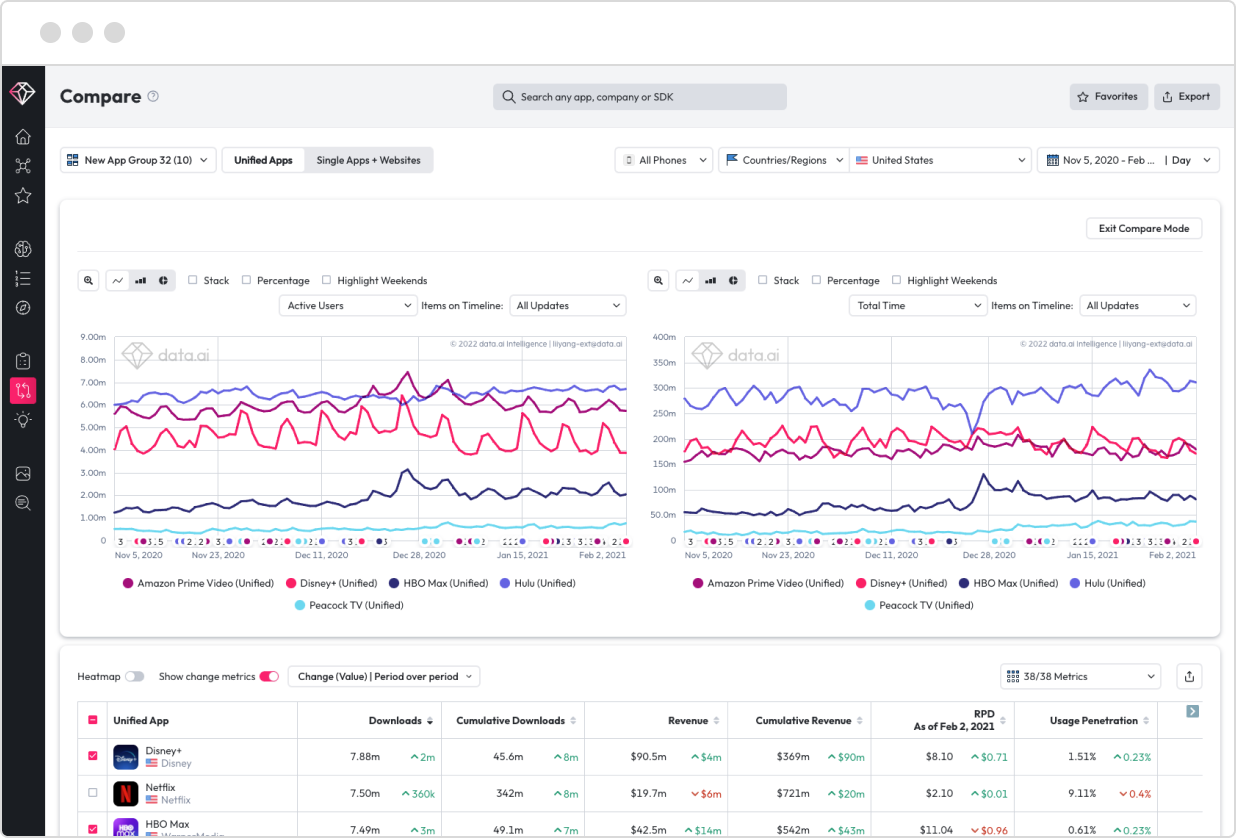Switch the Active Users chart to bar view

click(141, 281)
